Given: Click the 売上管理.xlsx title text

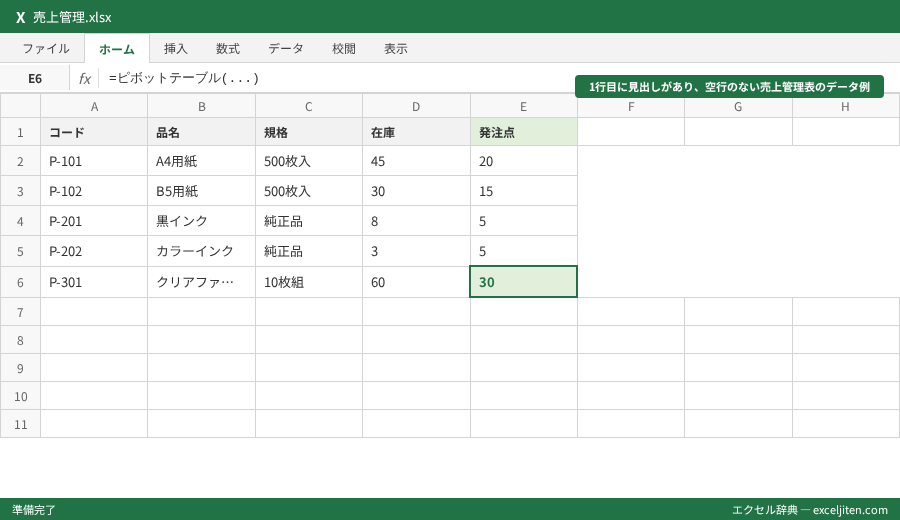Looking at the screenshot, I should [x=72, y=17].
